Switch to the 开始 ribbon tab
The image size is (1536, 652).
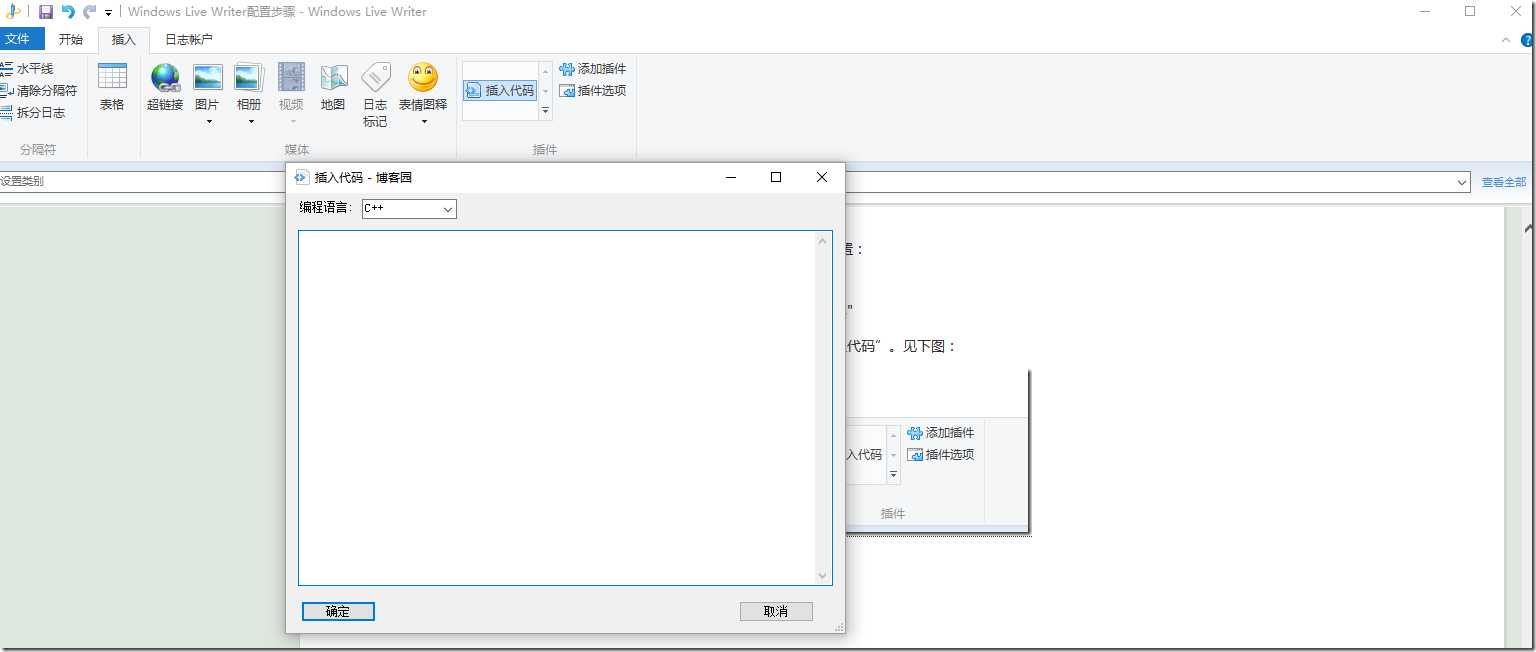(x=71, y=39)
